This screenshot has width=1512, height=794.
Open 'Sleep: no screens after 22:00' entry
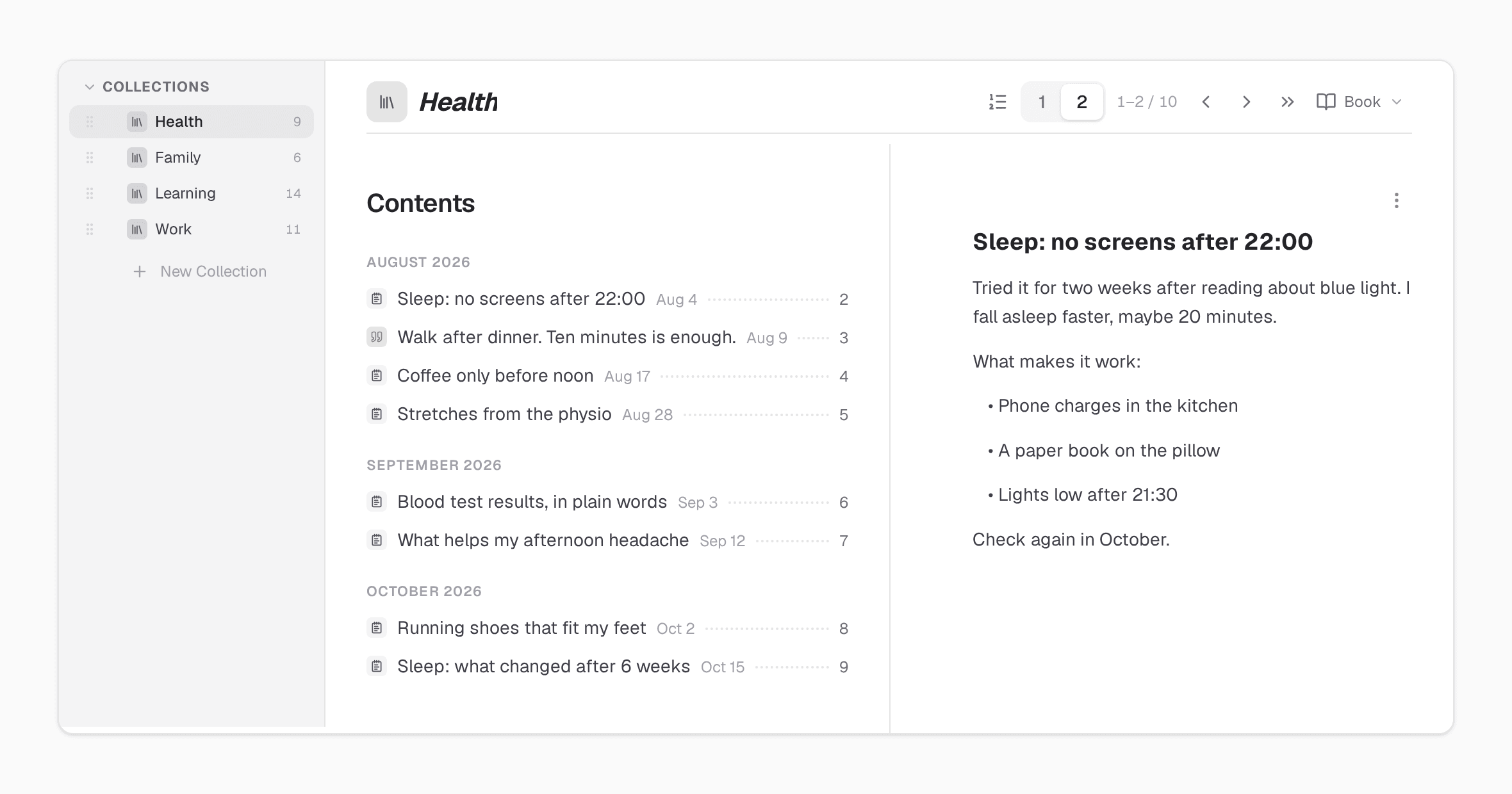[607, 299]
